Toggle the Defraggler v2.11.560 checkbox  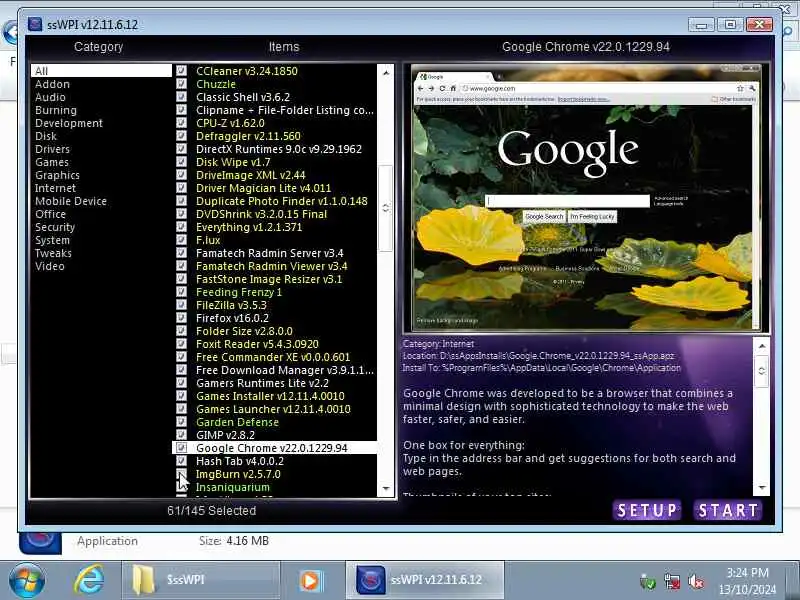(x=181, y=135)
